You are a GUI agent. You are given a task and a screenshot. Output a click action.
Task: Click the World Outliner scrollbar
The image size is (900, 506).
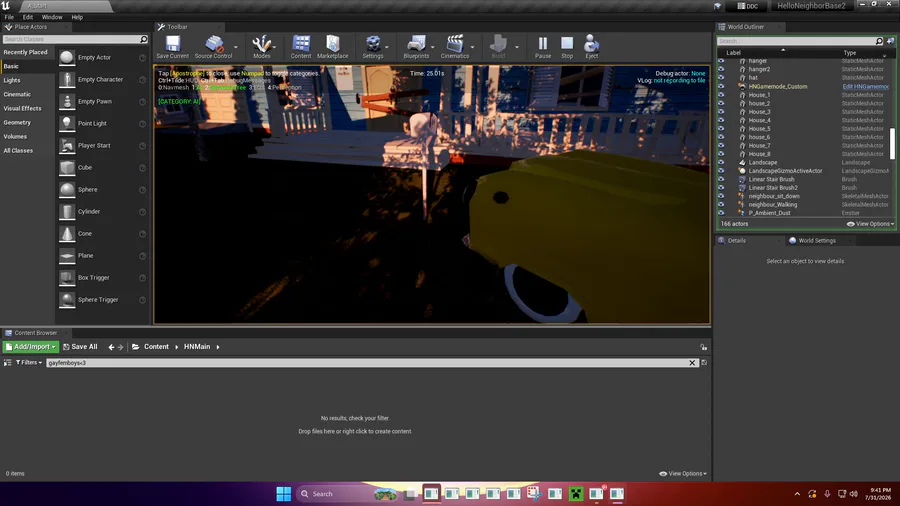[892, 143]
